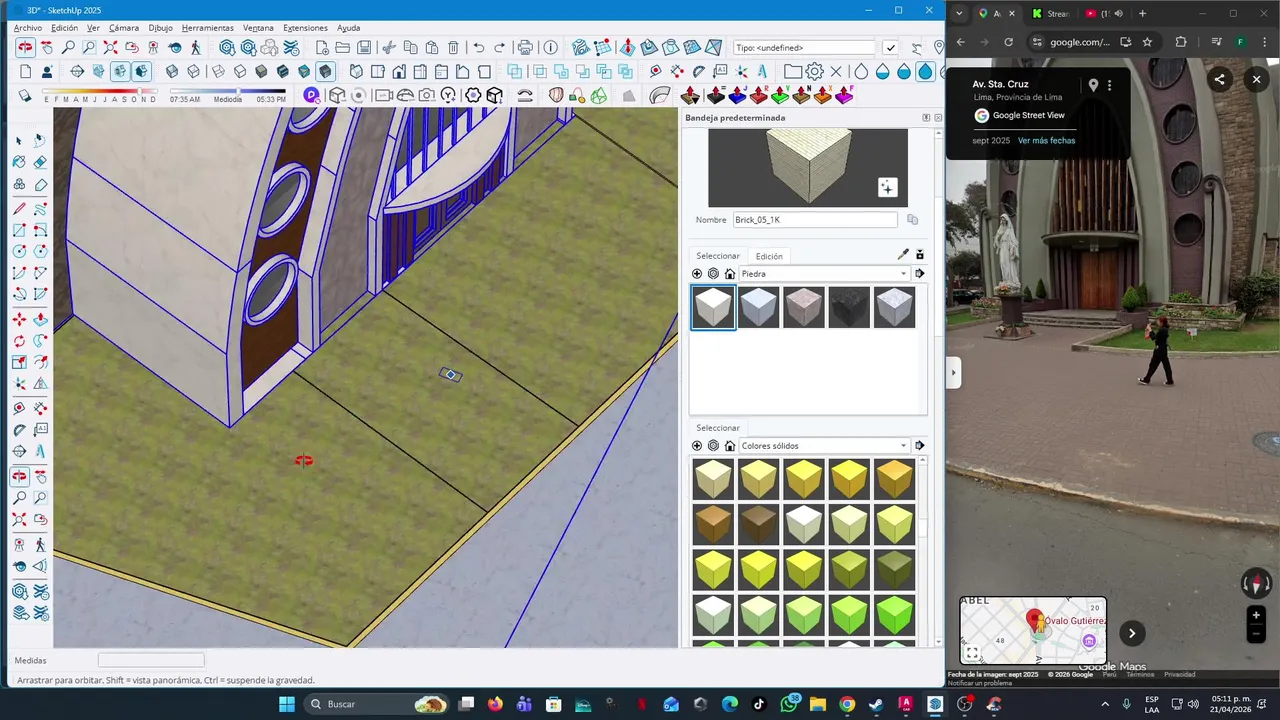
Task: Show hidden system tray icons
Action: 1105,704
